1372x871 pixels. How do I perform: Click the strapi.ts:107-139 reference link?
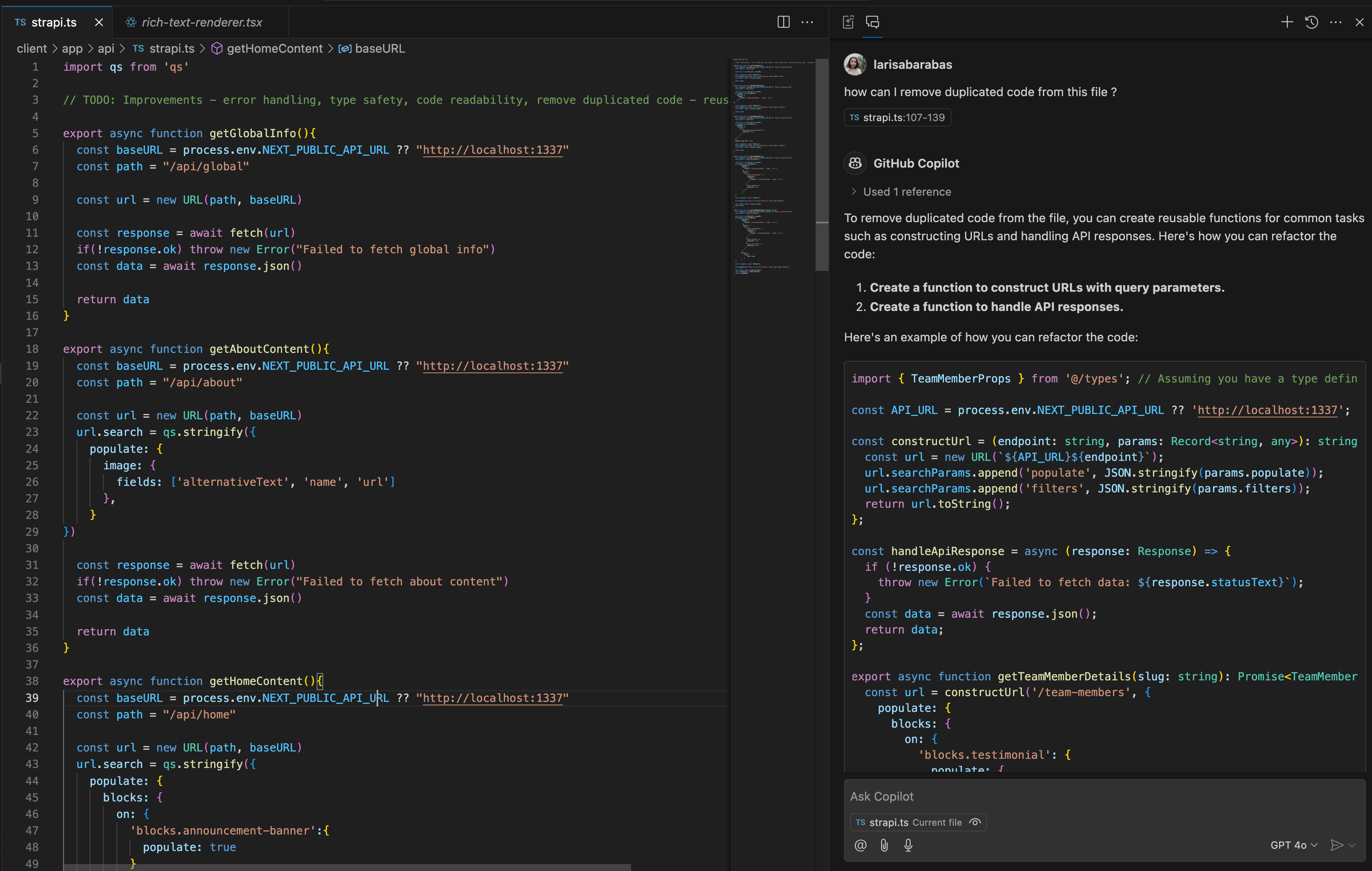tap(897, 117)
